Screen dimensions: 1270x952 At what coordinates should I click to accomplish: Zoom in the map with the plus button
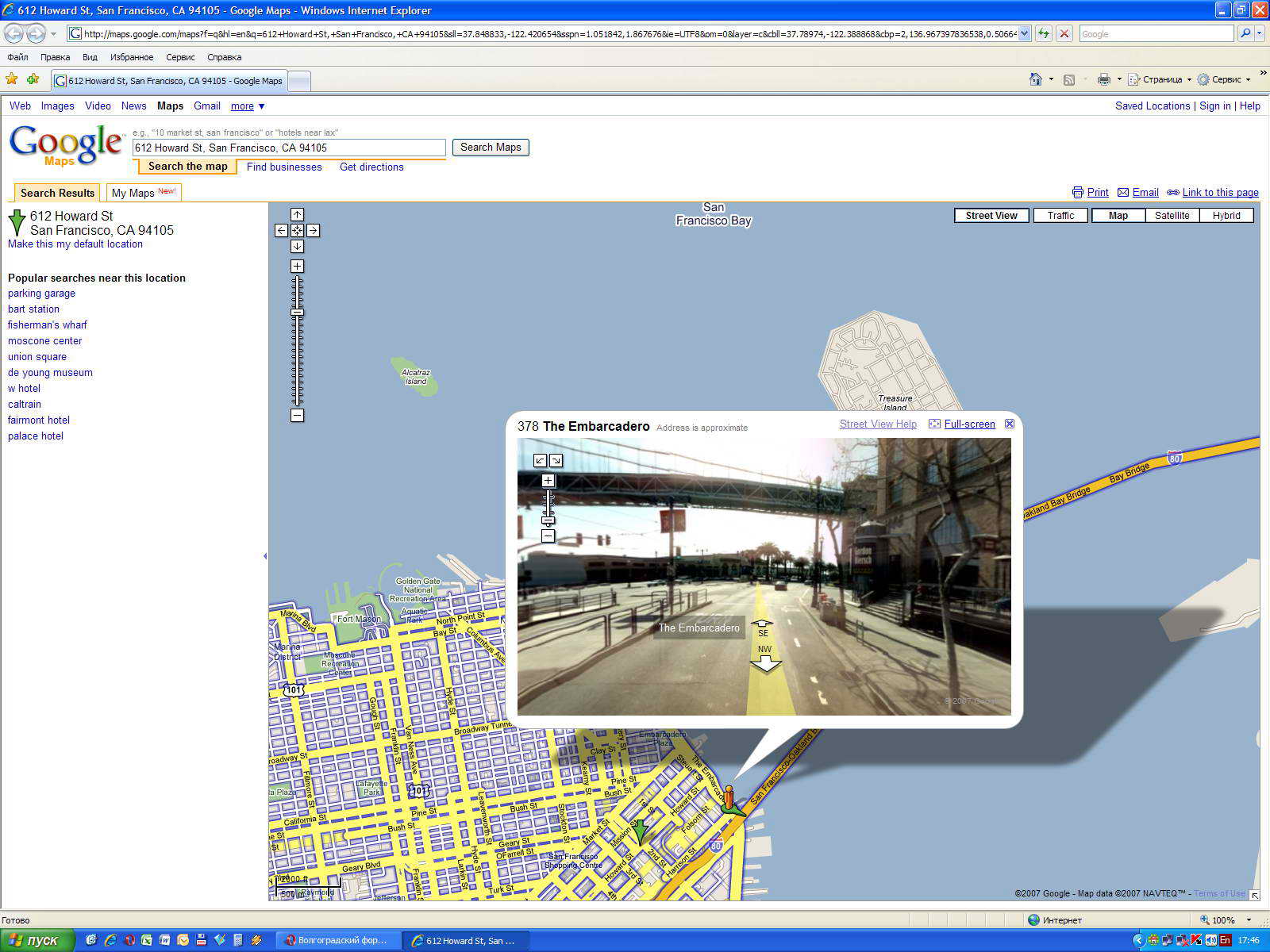(x=297, y=267)
